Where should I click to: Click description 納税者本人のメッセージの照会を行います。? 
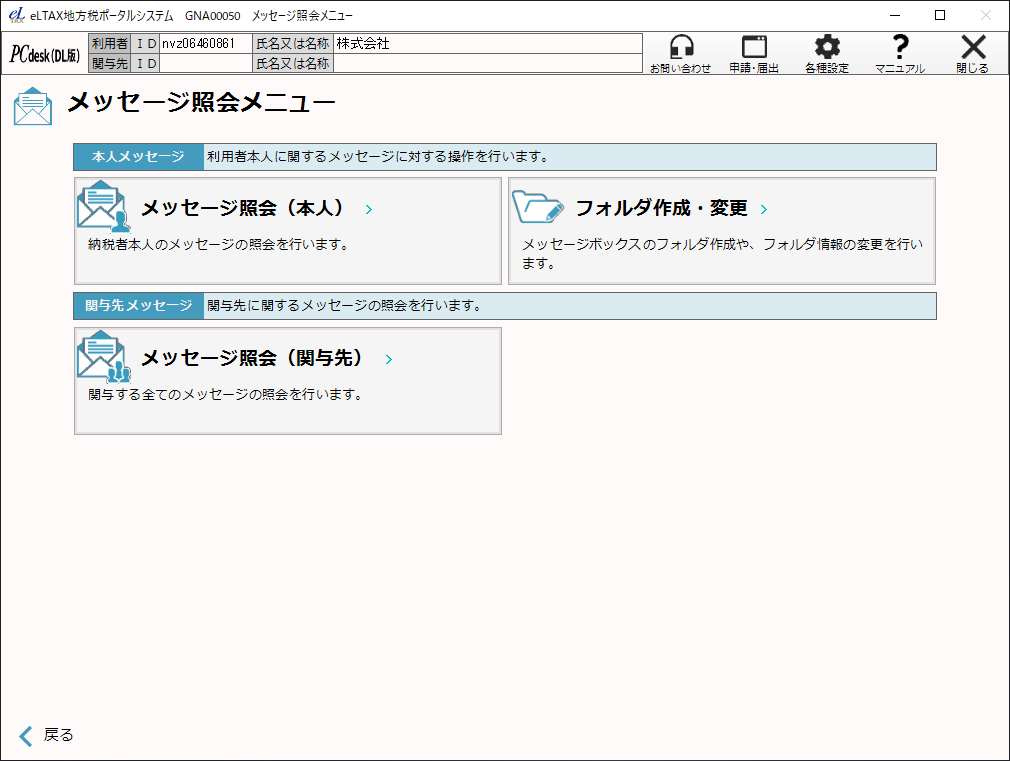click(x=218, y=244)
